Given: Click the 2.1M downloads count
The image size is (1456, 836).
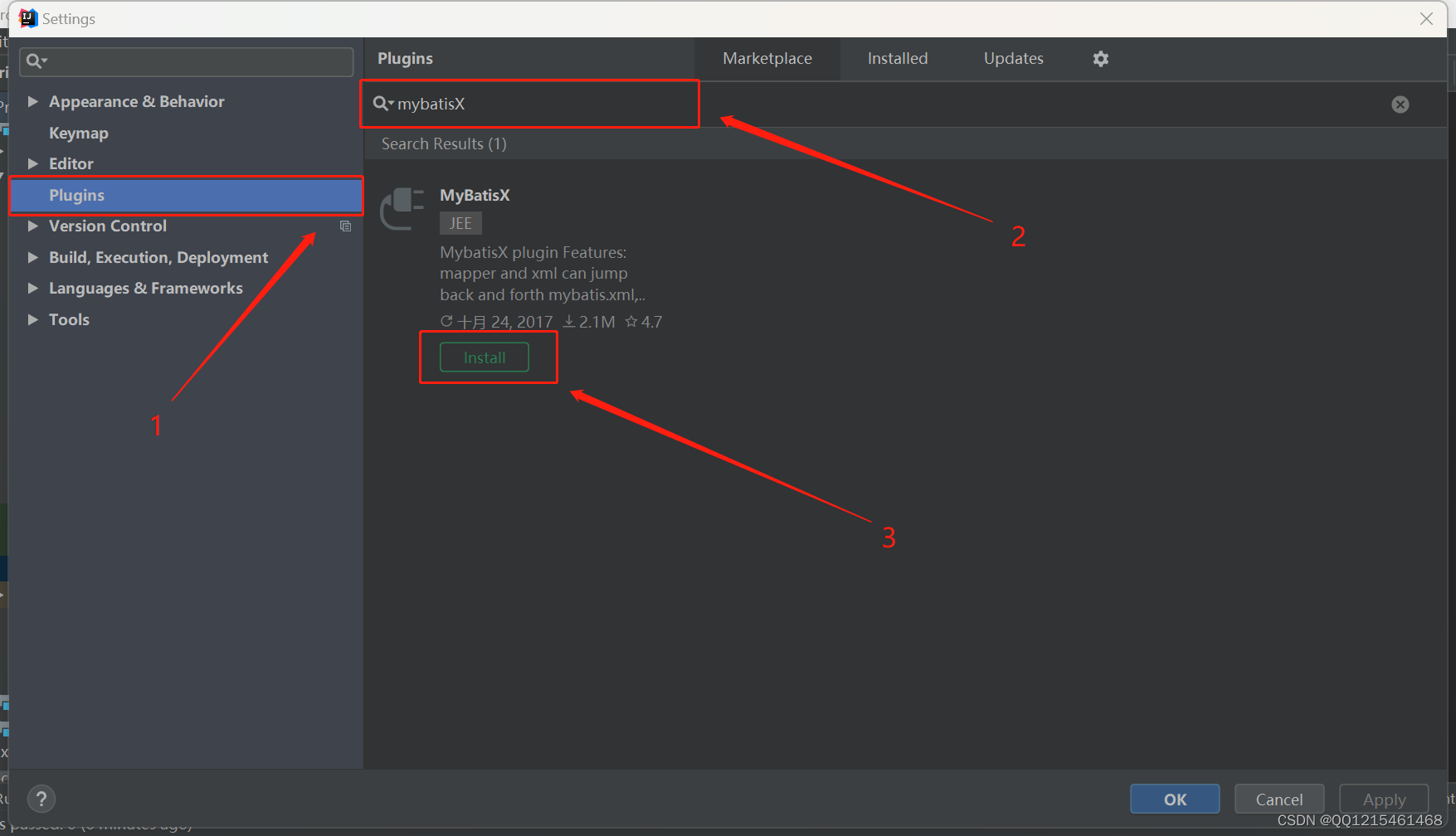Looking at the screenshot, I should (589, 322).
